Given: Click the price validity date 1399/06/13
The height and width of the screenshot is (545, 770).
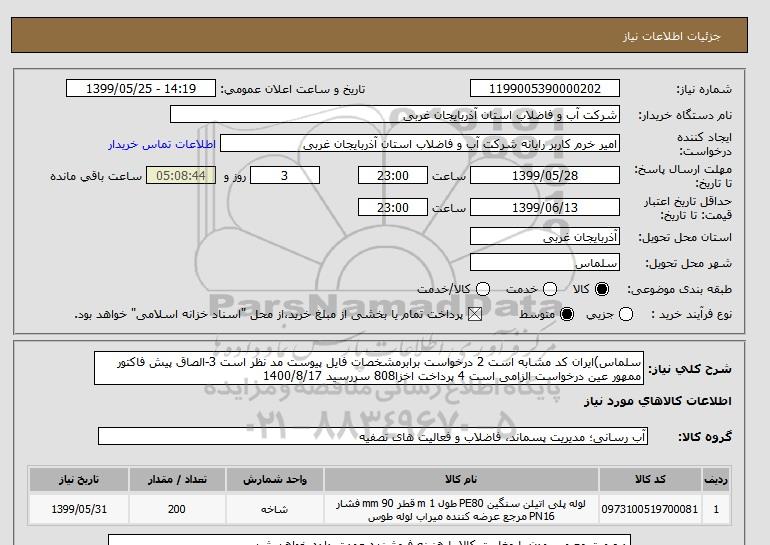Looking at the screenshot, I should 545,207.
